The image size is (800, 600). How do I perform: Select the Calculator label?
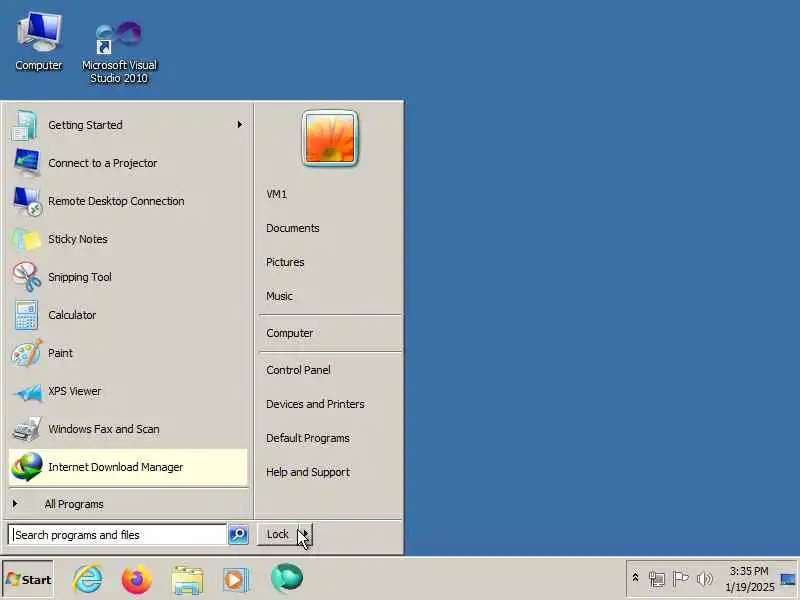pos(72,315)
